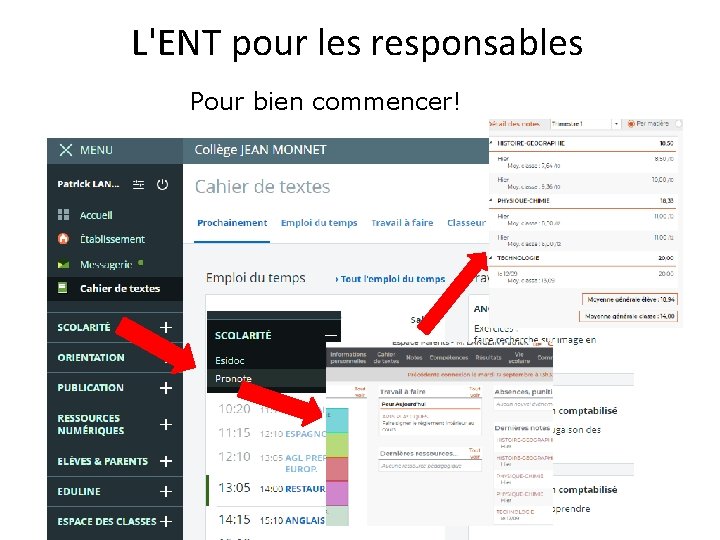Image resolution: width=720 pixels, height=540 pixels.
Task: Open Pronote Informations personnelles tab
Action: [x=349, y=358]
